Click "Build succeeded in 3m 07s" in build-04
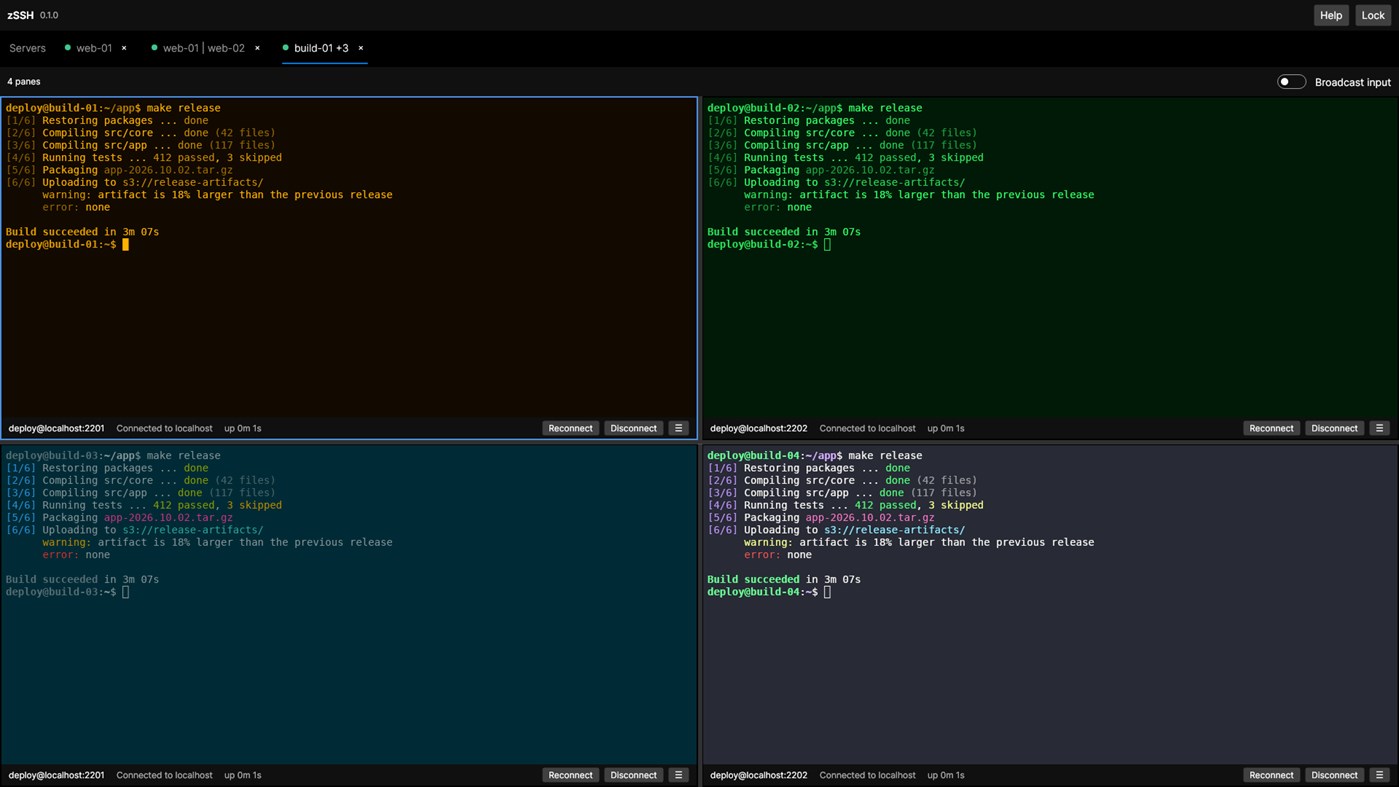 (784, 580)
